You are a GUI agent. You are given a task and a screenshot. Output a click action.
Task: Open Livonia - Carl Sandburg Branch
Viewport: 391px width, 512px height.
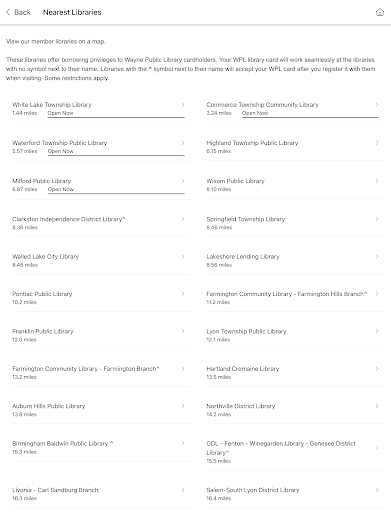(x=101, y=494)
